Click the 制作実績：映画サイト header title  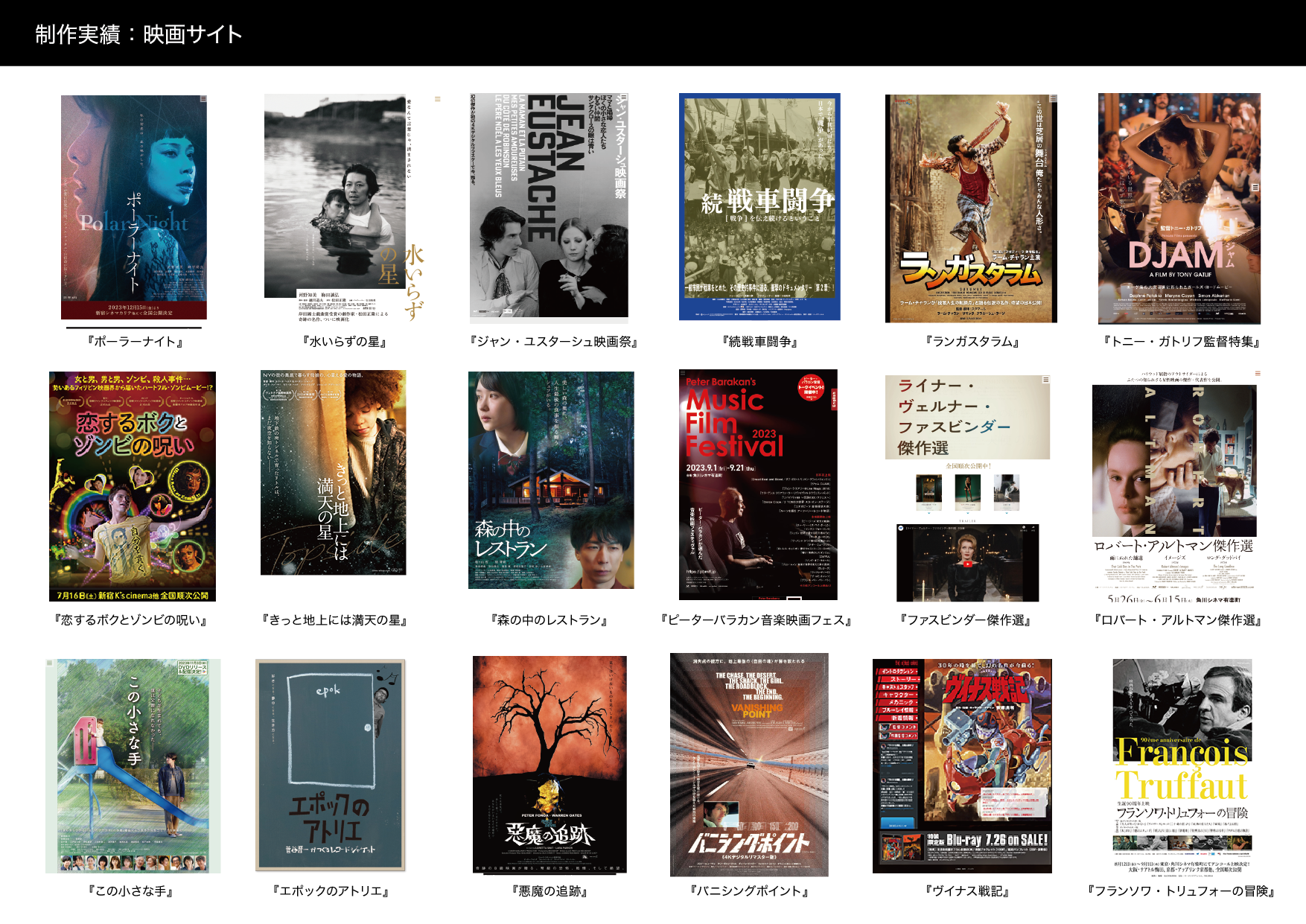[138, 34]
